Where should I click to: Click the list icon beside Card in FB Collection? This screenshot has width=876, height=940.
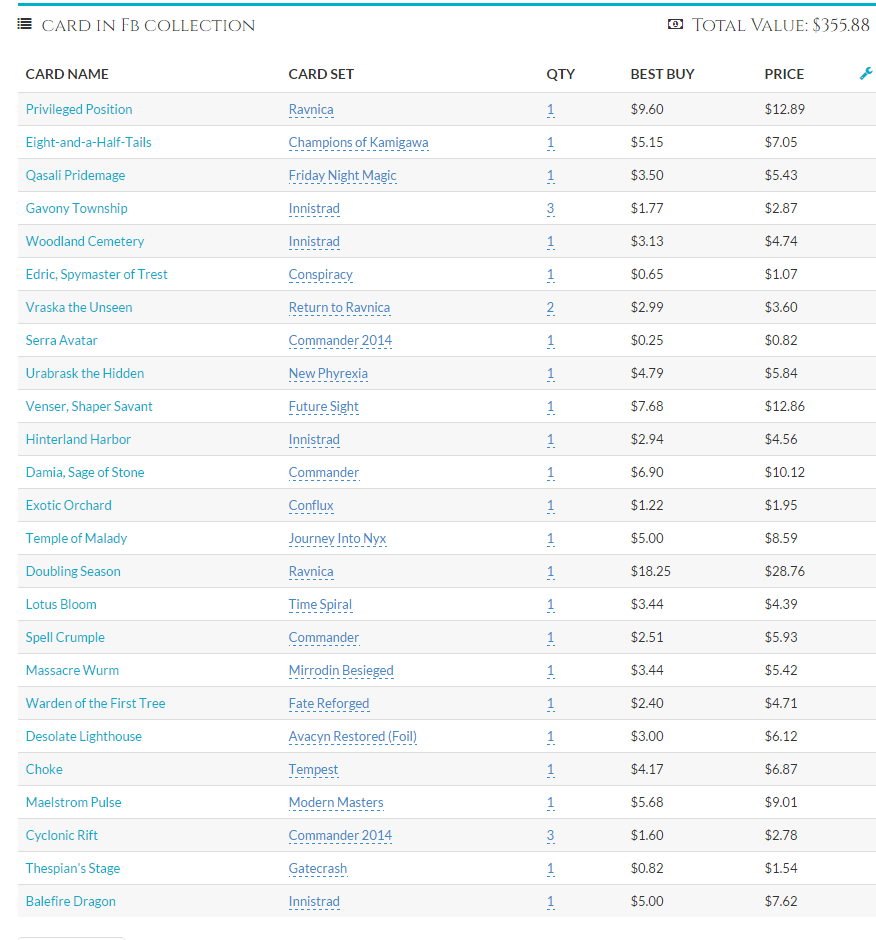click(25, 24)
